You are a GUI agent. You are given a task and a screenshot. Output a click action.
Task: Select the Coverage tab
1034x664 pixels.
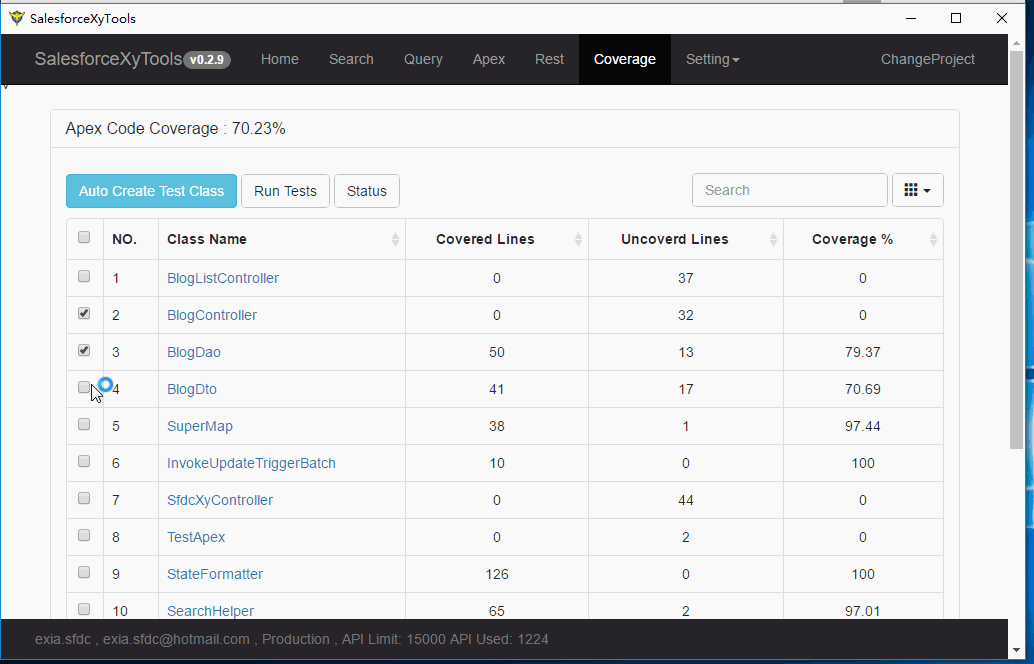click(x=624, y=59)
